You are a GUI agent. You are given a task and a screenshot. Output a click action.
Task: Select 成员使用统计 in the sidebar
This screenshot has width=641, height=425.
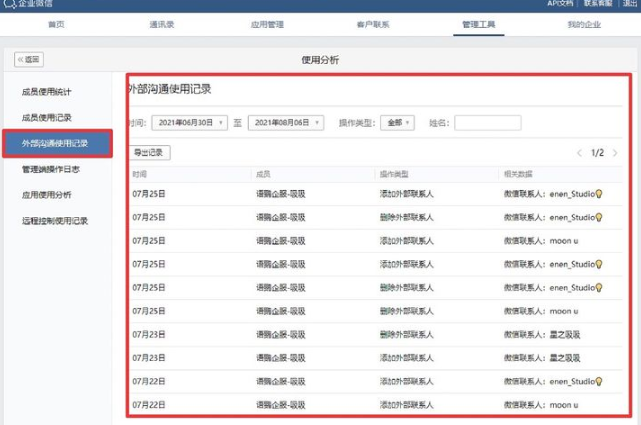pos(47,92)
